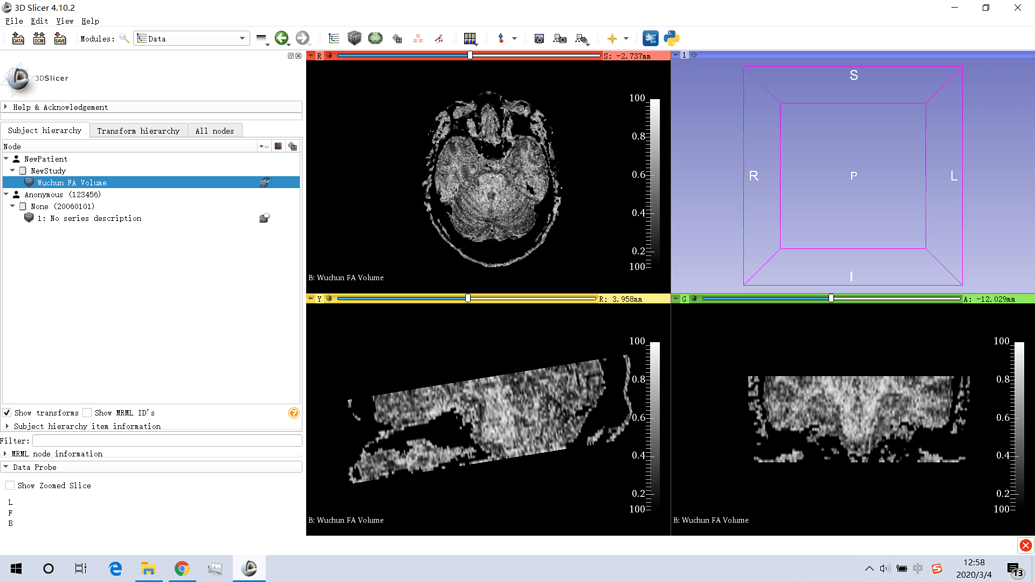1035x582 pixels.
Task: Open the Edit menu
Action: pos(39,21)
